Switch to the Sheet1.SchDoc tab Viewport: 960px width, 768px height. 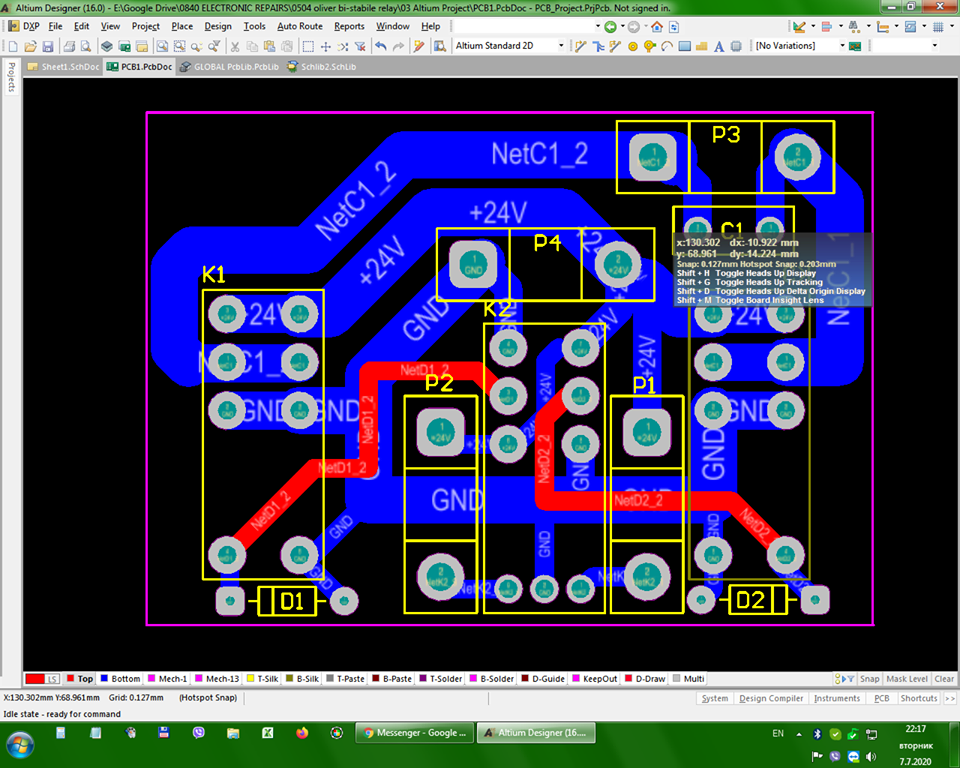pyautogui.click(x=63, y=67)
